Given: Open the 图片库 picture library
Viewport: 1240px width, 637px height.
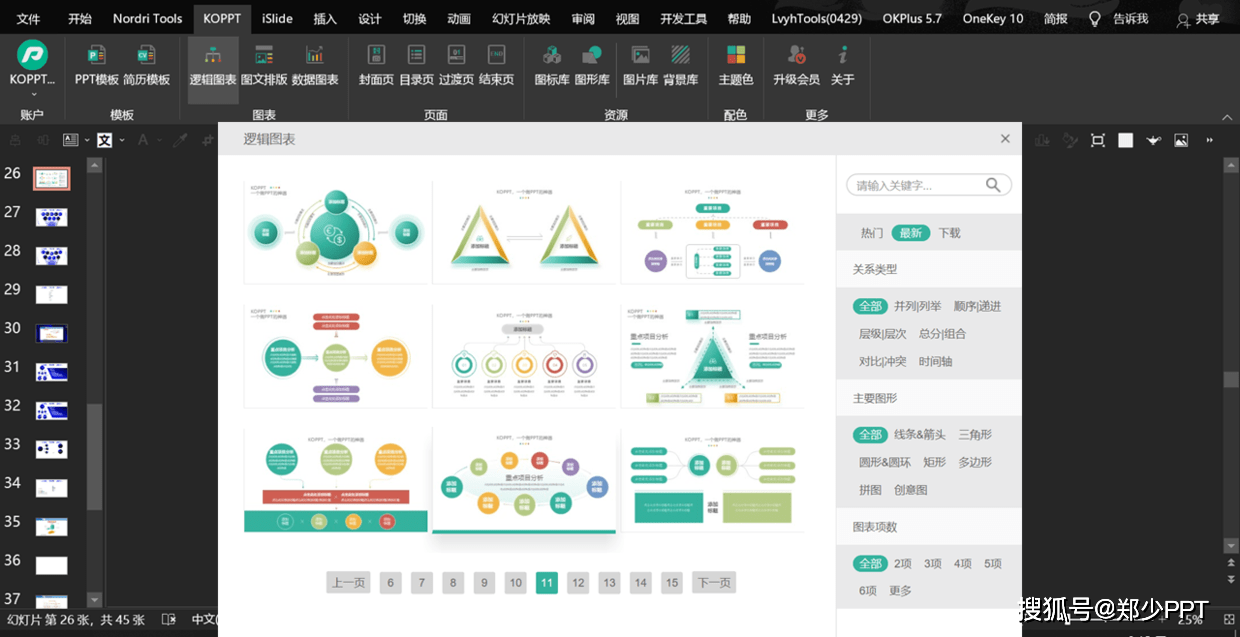Looking at the screenshot, I should 640,64.
